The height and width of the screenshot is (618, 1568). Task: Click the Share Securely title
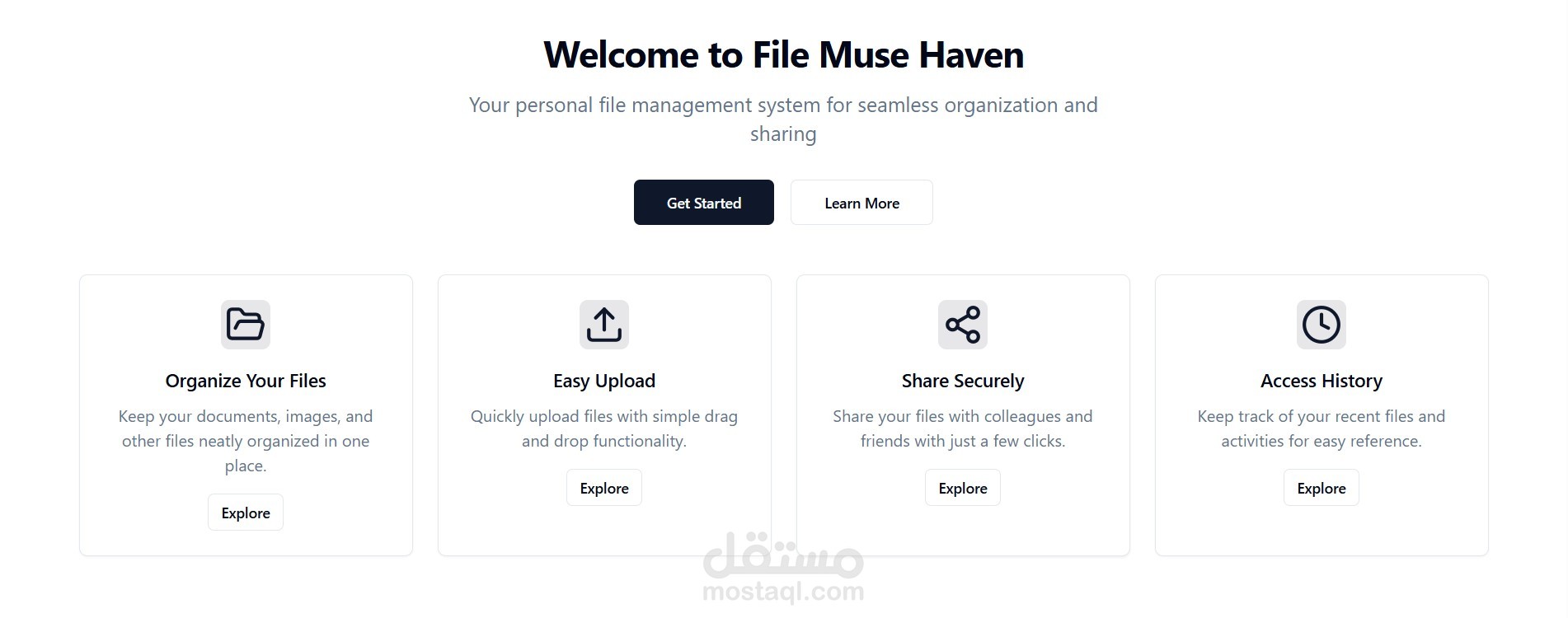963,381
